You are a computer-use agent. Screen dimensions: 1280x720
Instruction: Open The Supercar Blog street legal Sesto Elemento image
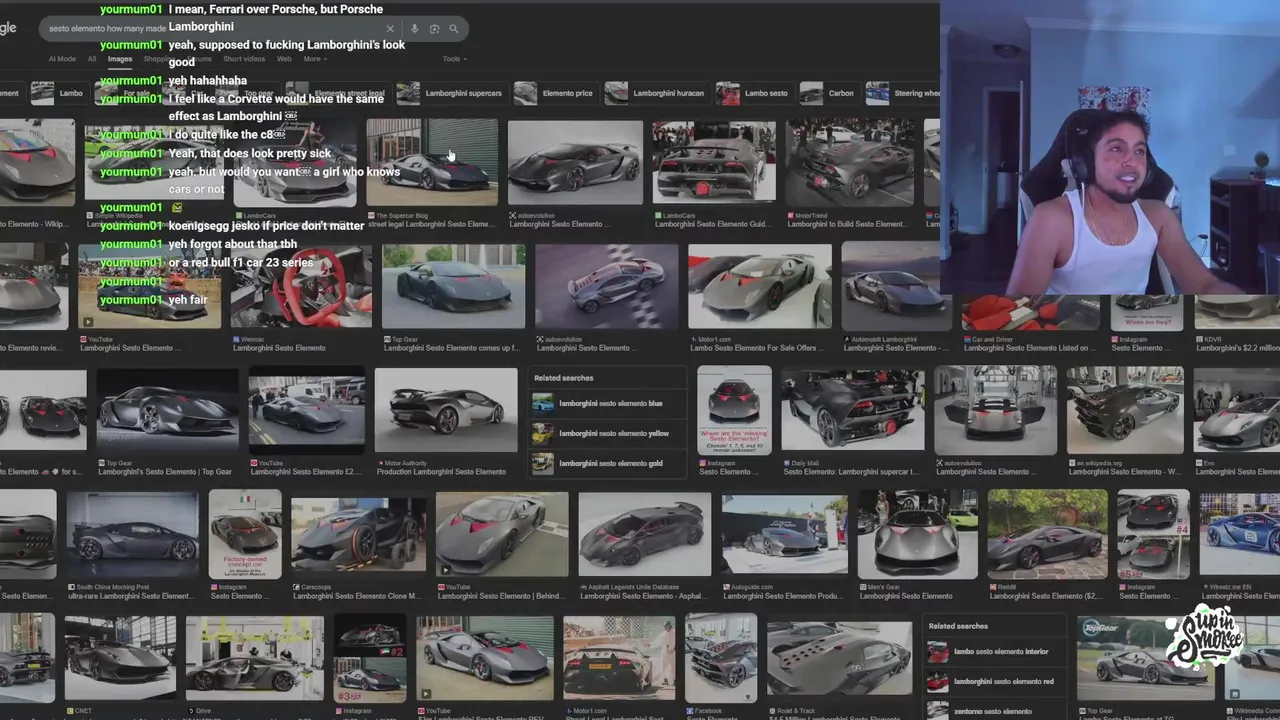tap(432, 162)
